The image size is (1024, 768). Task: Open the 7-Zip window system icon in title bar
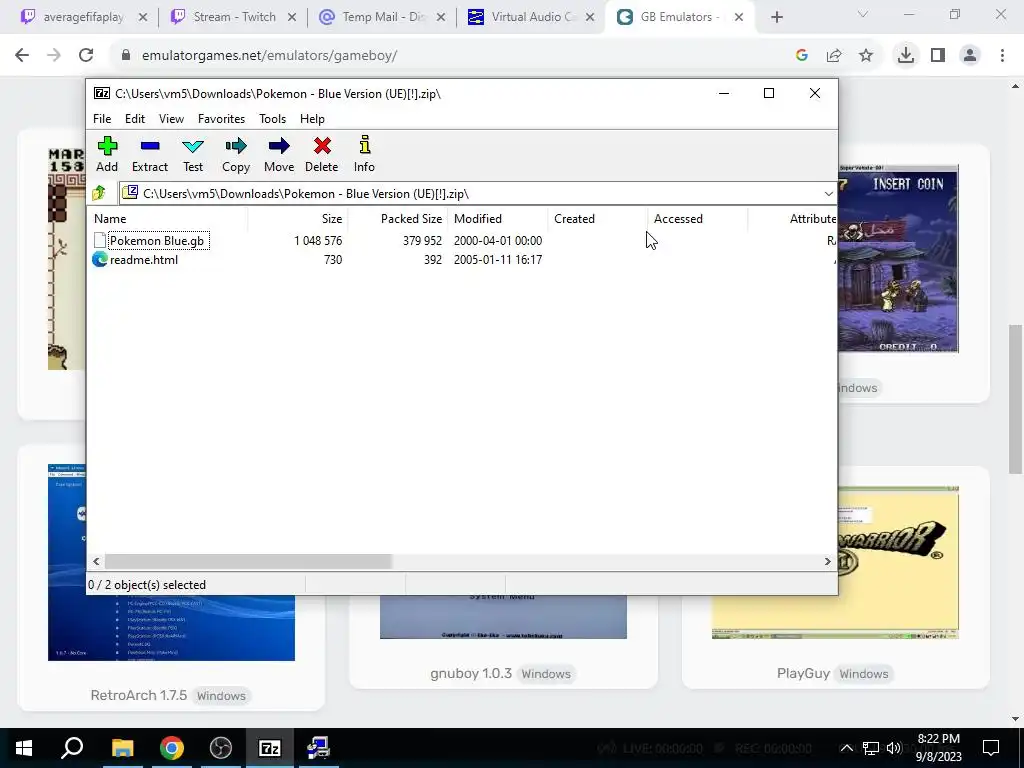[101, 93]
